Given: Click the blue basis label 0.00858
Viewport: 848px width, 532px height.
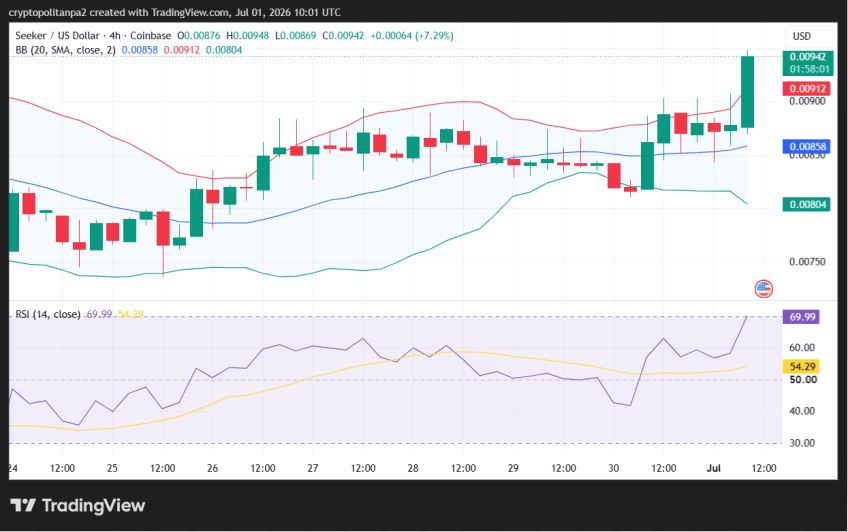Looking at the screenshot, I should (806, 147).
